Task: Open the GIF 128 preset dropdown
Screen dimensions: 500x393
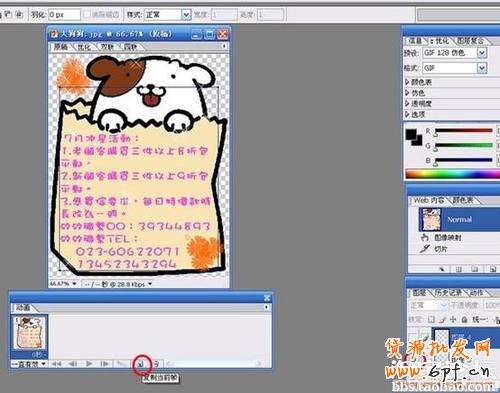Action: pyautogui.click(x=482, y=53)
